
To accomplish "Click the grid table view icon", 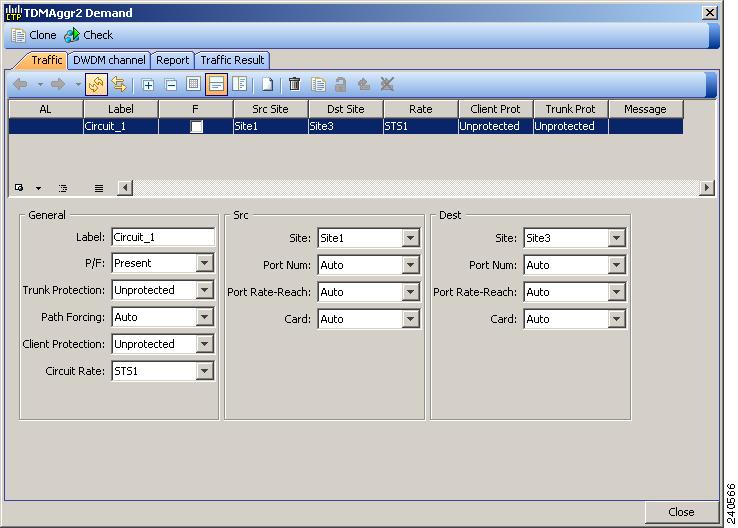I will 193,85.
